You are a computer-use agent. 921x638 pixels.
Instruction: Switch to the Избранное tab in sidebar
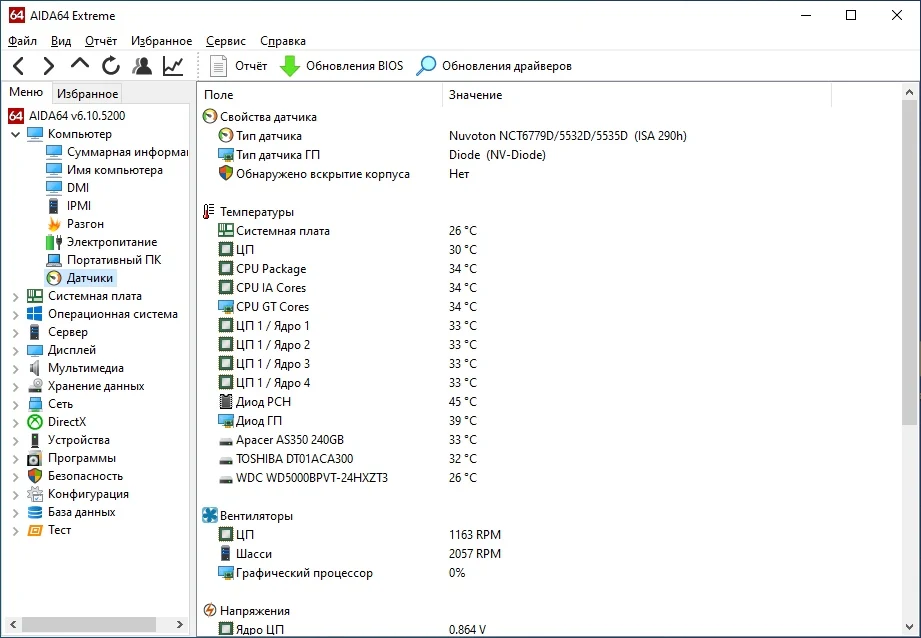(x=88, y=93)
